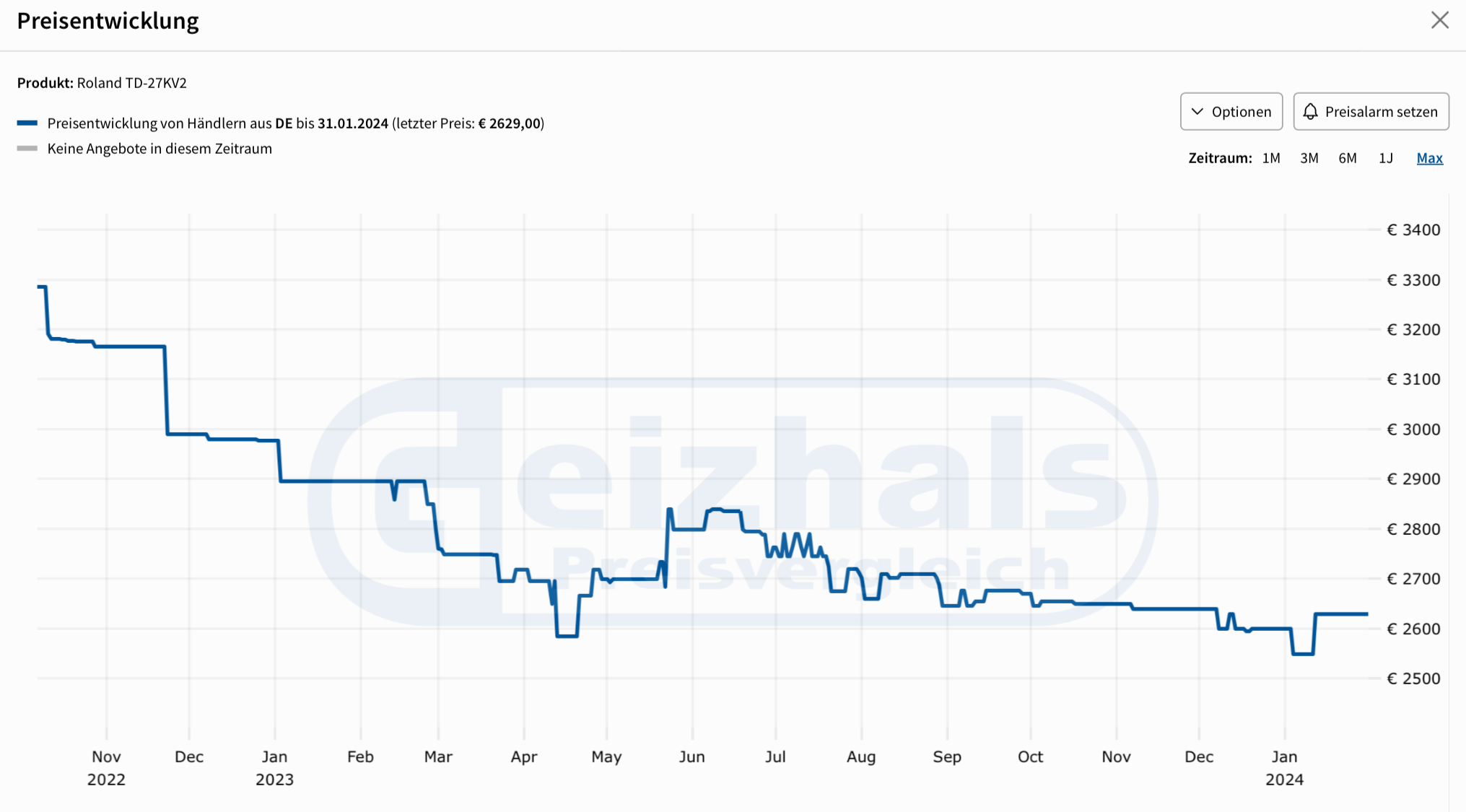The image size is (1466, 812).
Task: Set the time range to 1J
Action: point(1386,158)
